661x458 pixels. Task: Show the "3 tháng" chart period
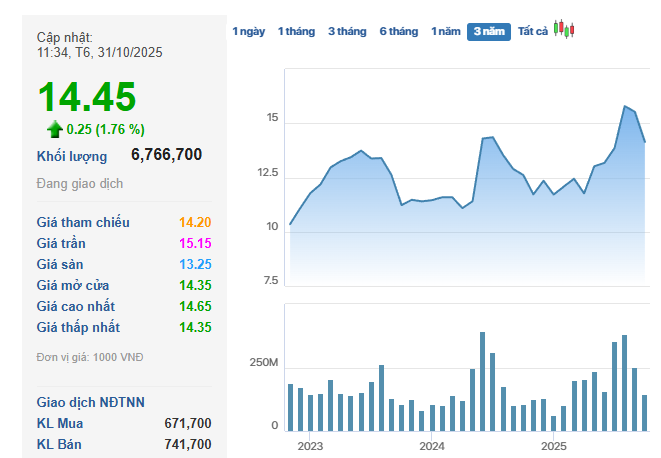(x=347, y=32)
